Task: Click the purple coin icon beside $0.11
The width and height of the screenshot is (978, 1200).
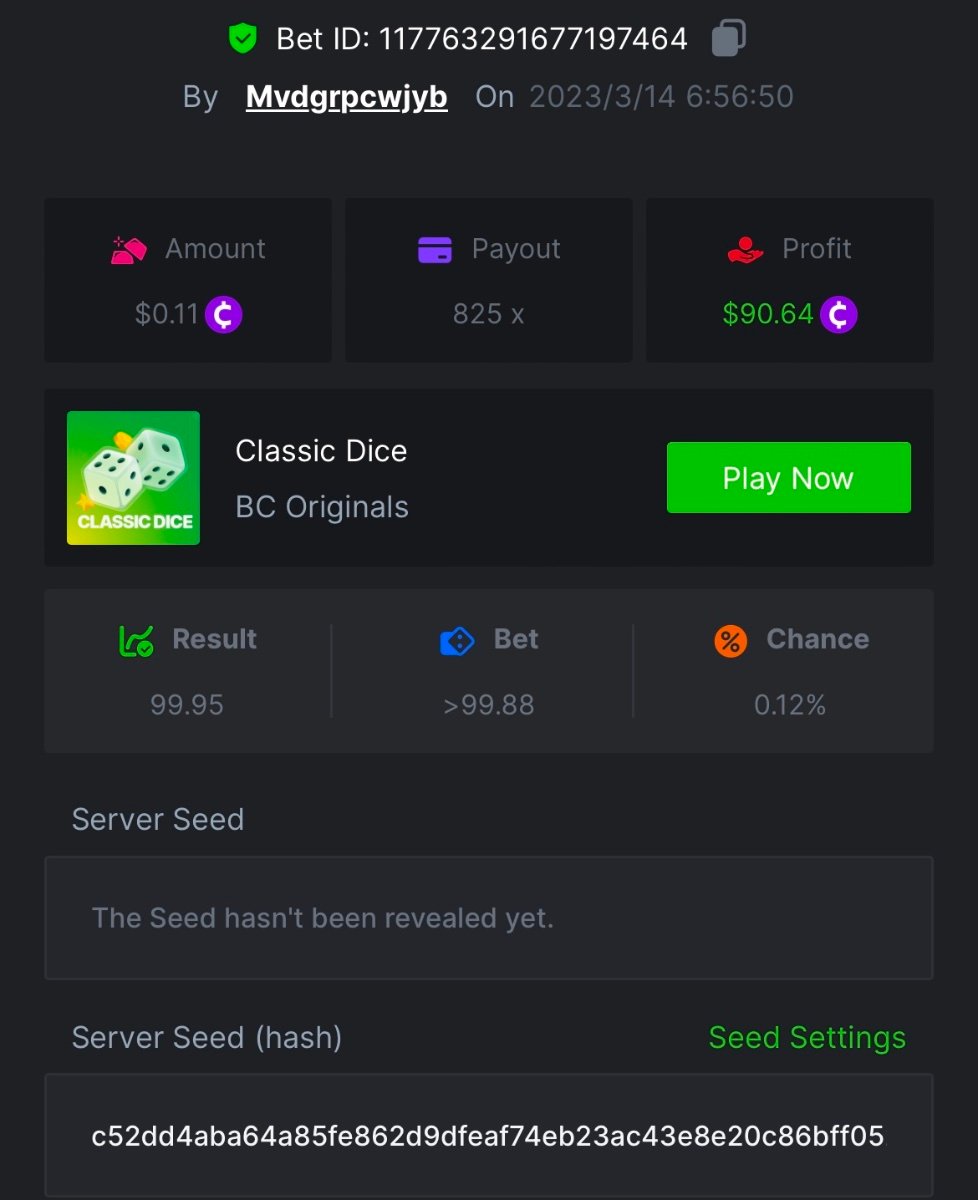Action: click(224, 315)
